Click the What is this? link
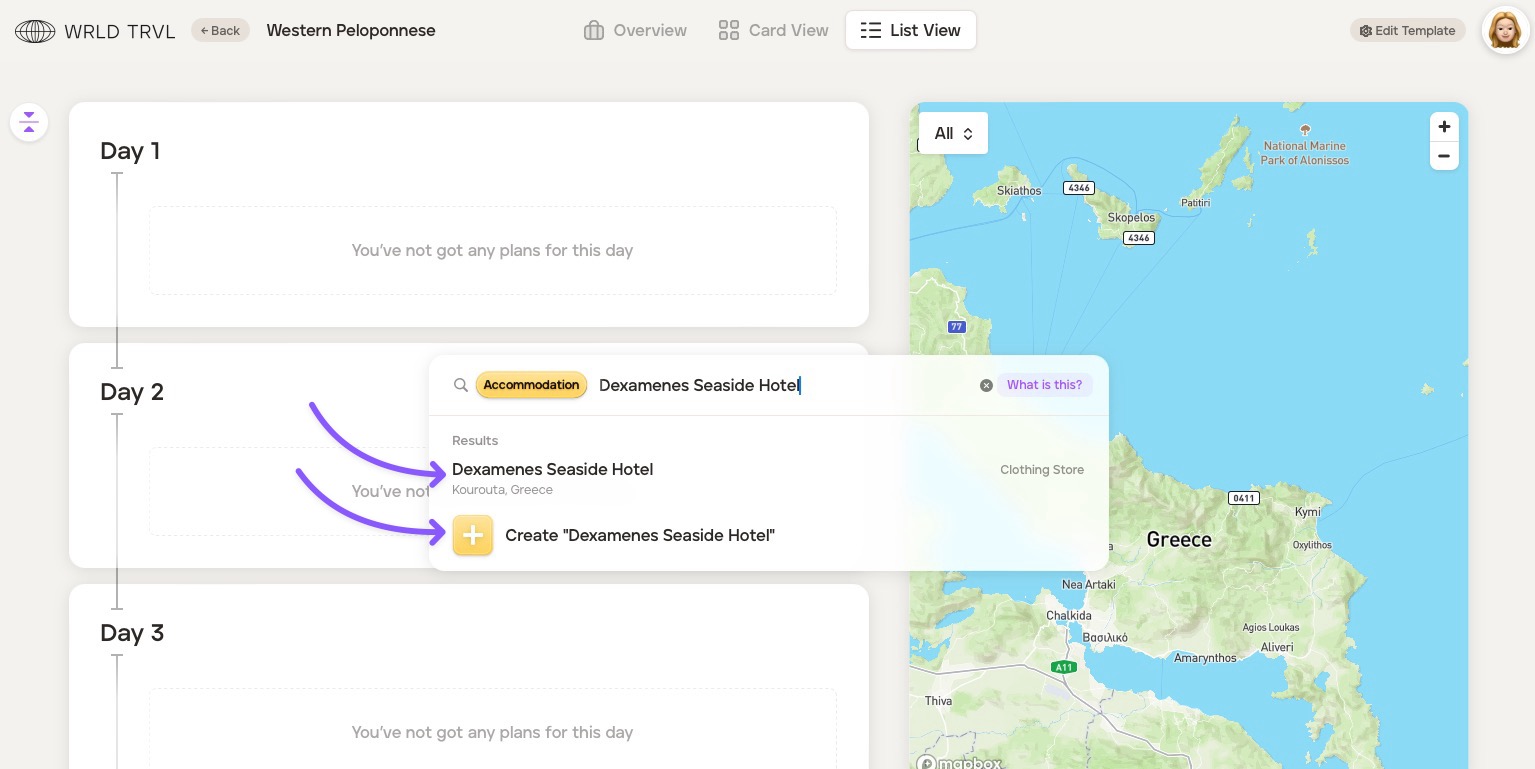This screenshot has height=769, width=1535. (1044, 385)
